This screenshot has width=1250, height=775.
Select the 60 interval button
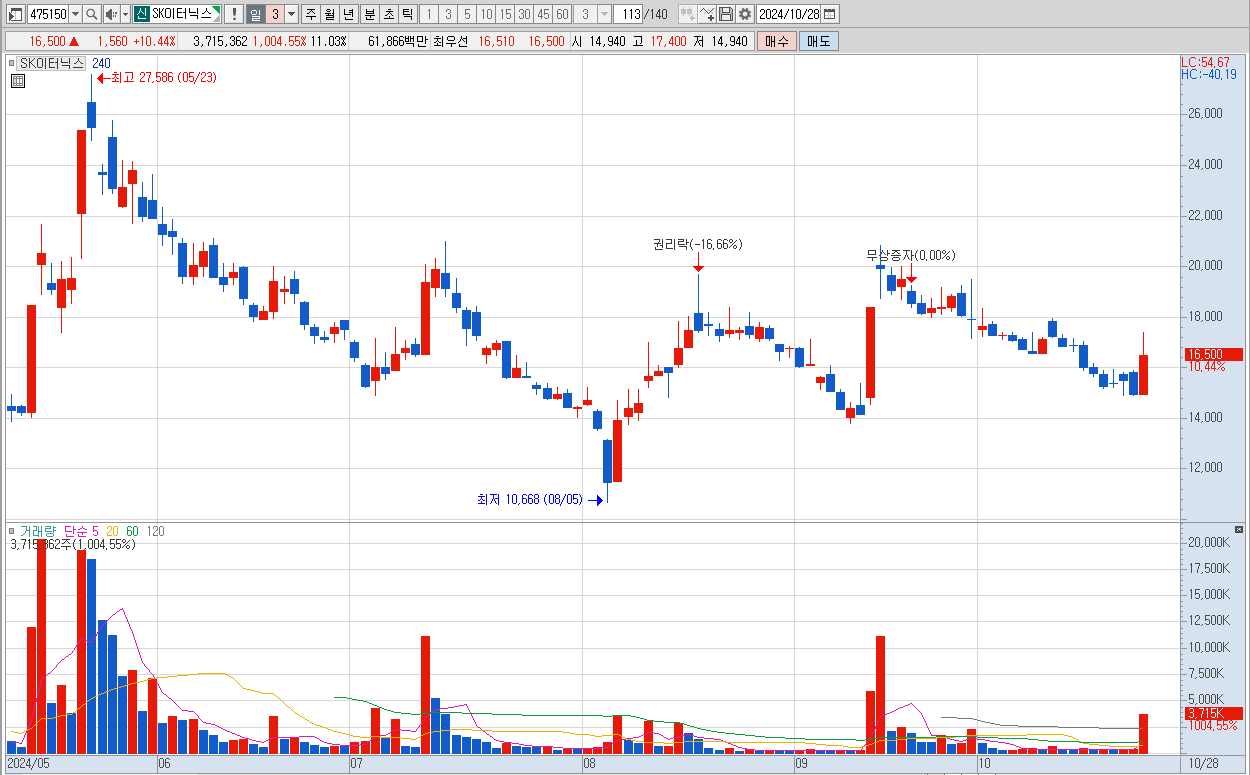pyautogui.click(x=562, y=14)
